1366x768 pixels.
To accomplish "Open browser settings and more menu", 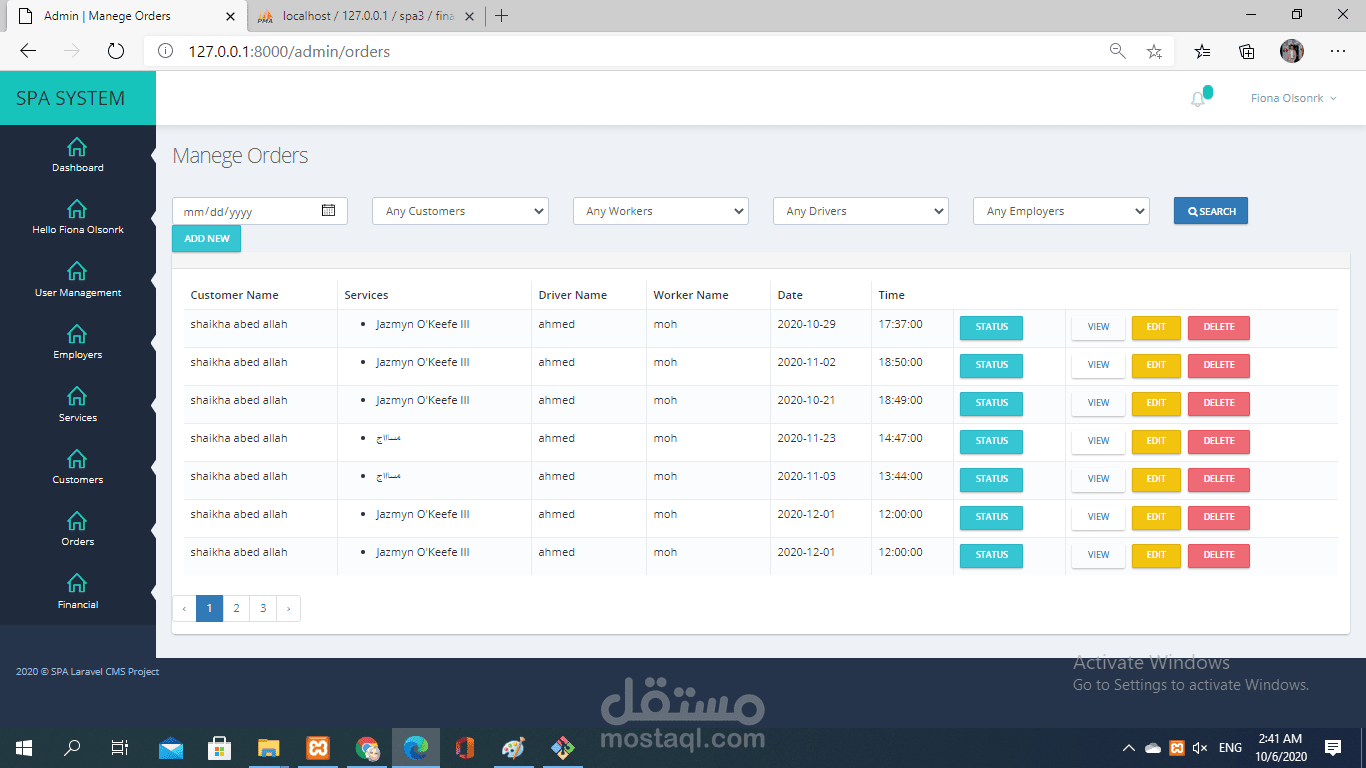I will click(x=1338, y=51).
